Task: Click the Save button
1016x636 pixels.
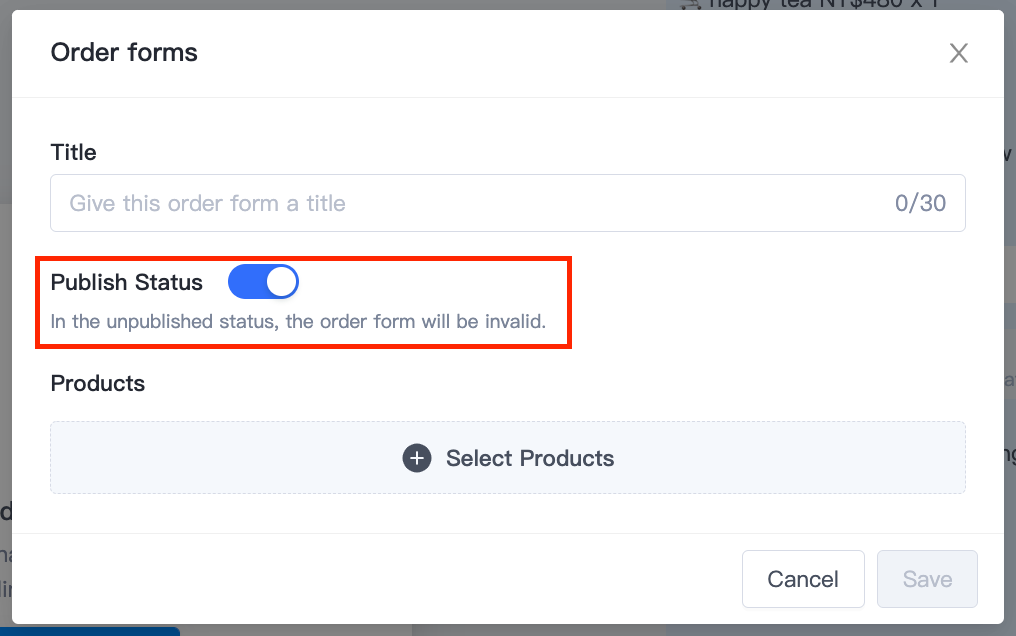Action: 927,579
